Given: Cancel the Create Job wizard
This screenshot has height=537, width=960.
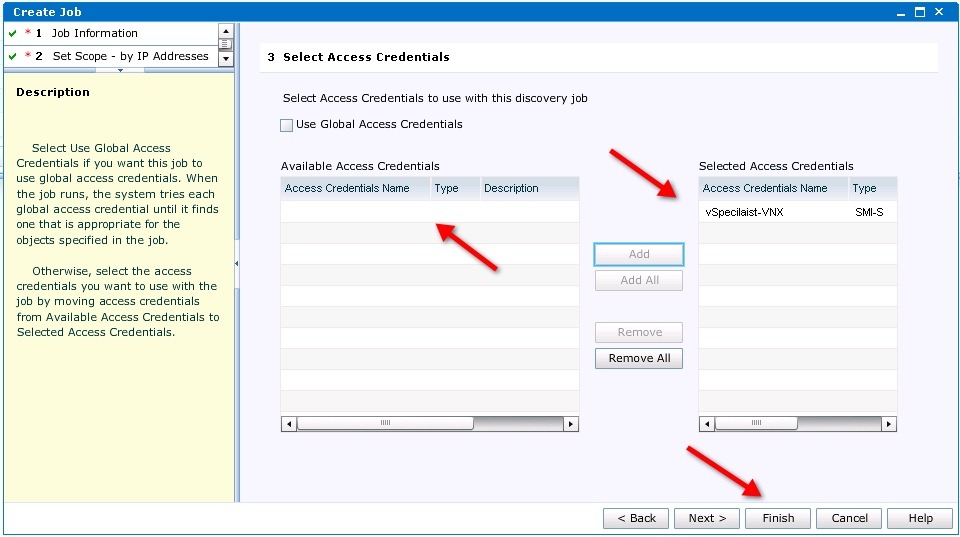Looking at the screenshot, I should [849, 518].
